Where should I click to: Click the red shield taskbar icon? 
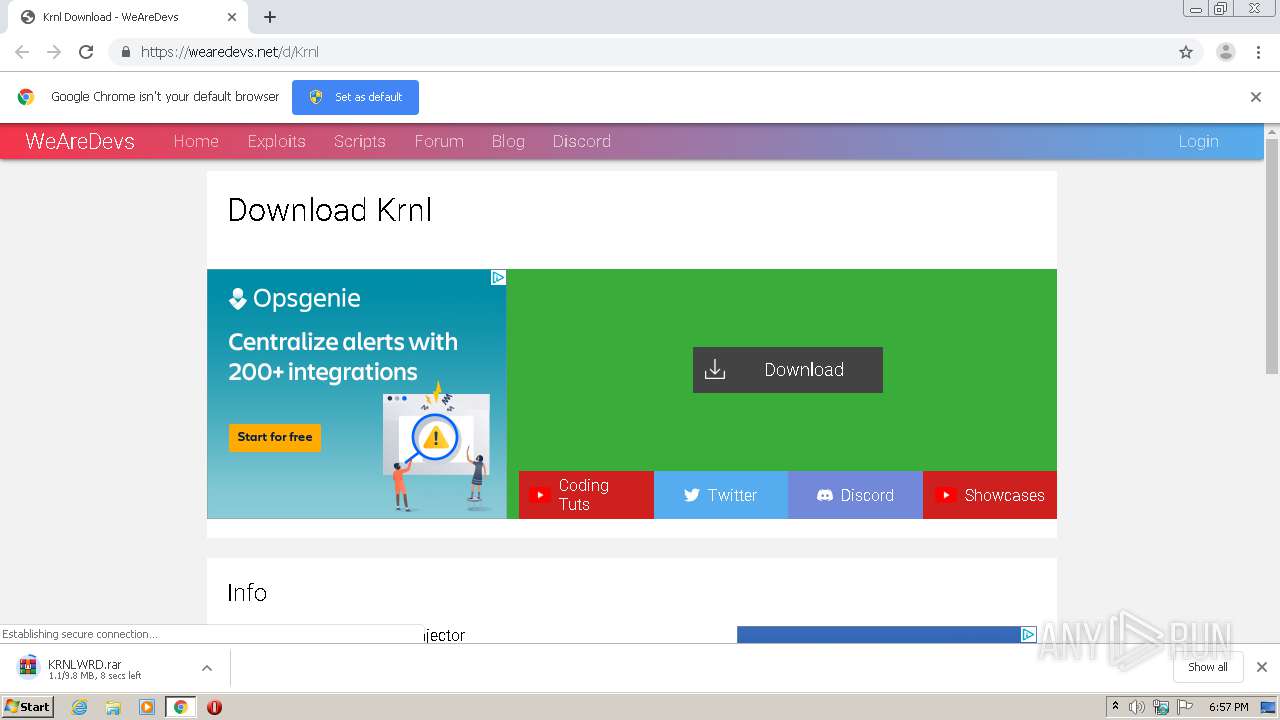click(x=214, y=707)
